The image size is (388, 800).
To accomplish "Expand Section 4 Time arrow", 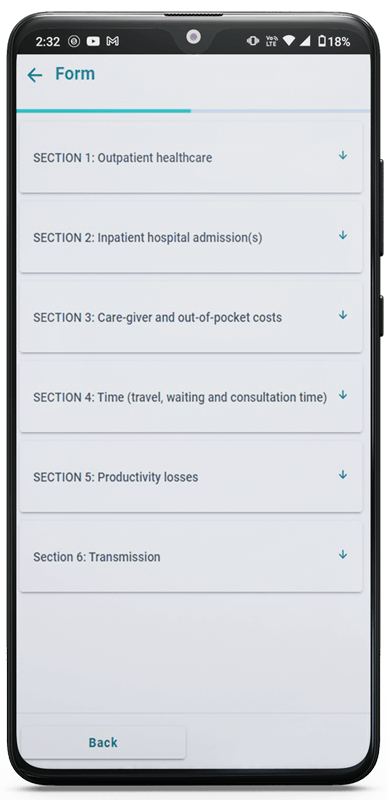I will (343, 394).
